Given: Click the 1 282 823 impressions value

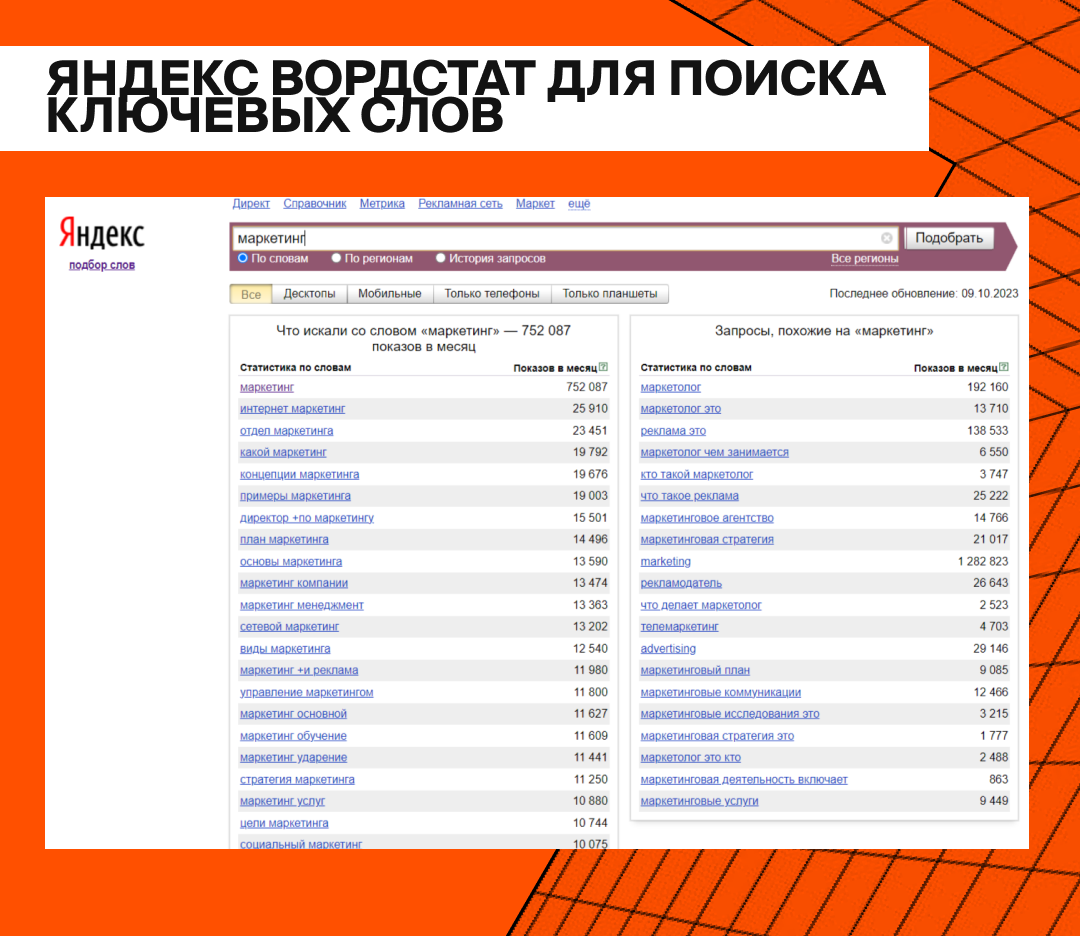Looking at the screenshot, I should pos(983,561).
